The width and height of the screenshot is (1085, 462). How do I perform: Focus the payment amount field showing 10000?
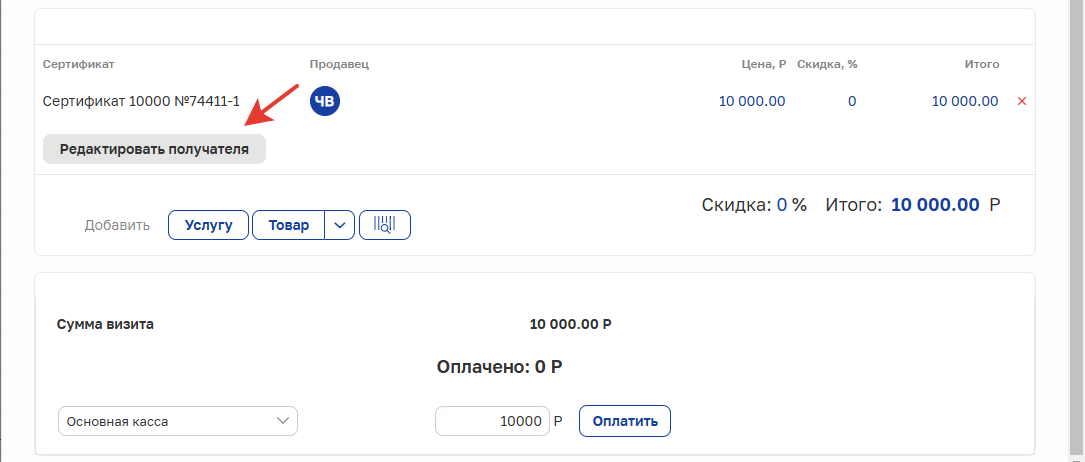pos(492,421)
